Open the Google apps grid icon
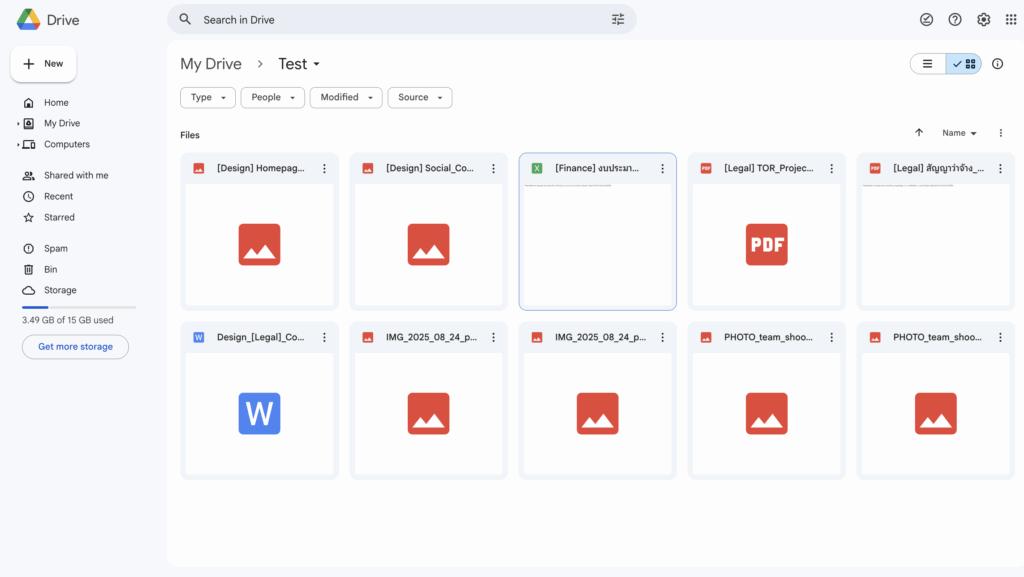Screen dimensions: 1024x577 click(1011, 20)
